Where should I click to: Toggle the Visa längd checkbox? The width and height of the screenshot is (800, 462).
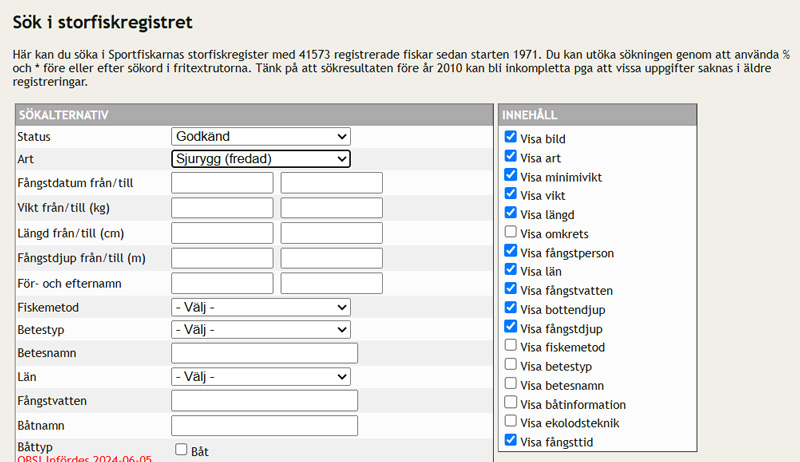point(511,212)
